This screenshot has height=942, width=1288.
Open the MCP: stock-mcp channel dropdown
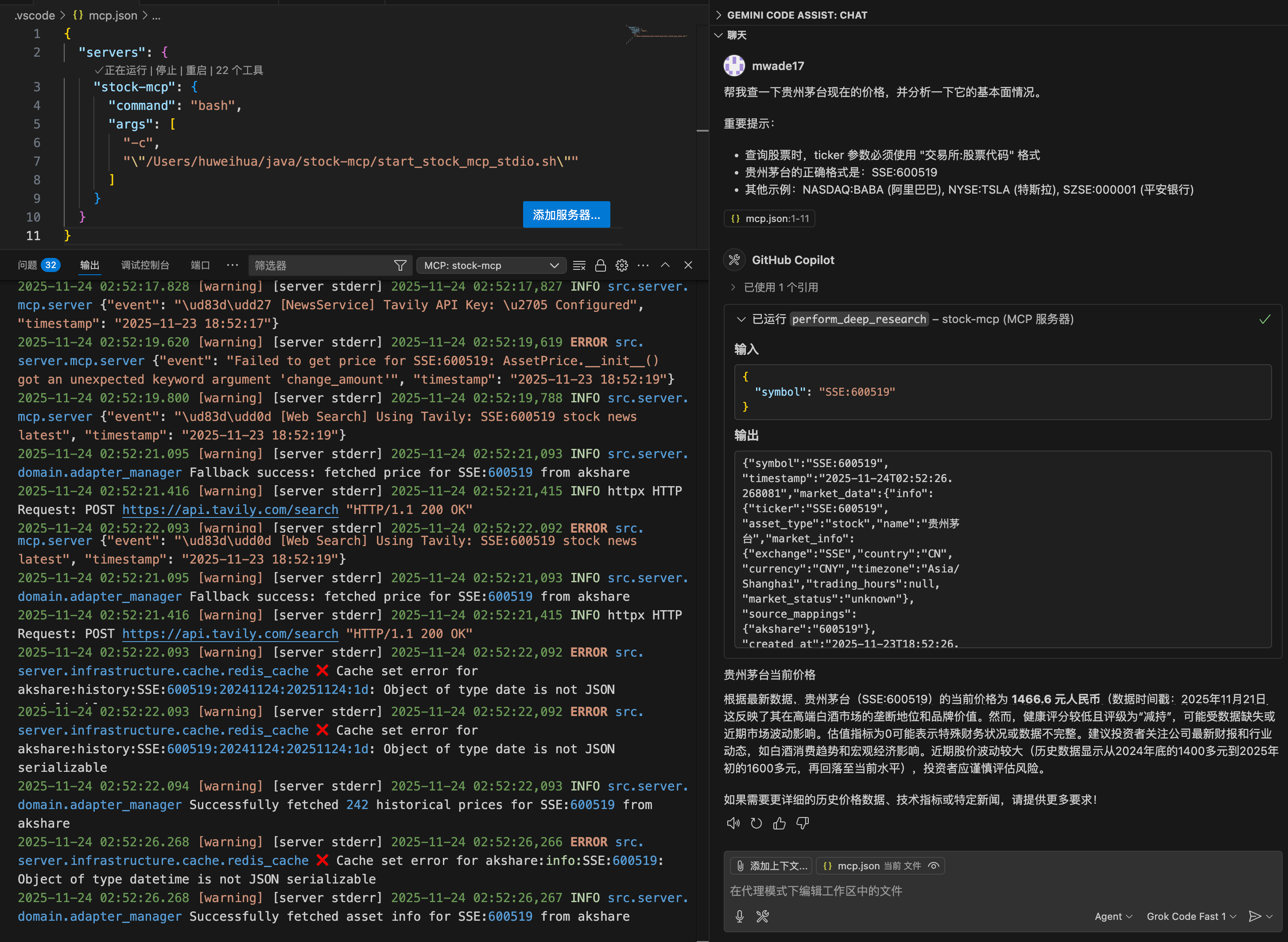pyautogui.click(x=491, y=265)
